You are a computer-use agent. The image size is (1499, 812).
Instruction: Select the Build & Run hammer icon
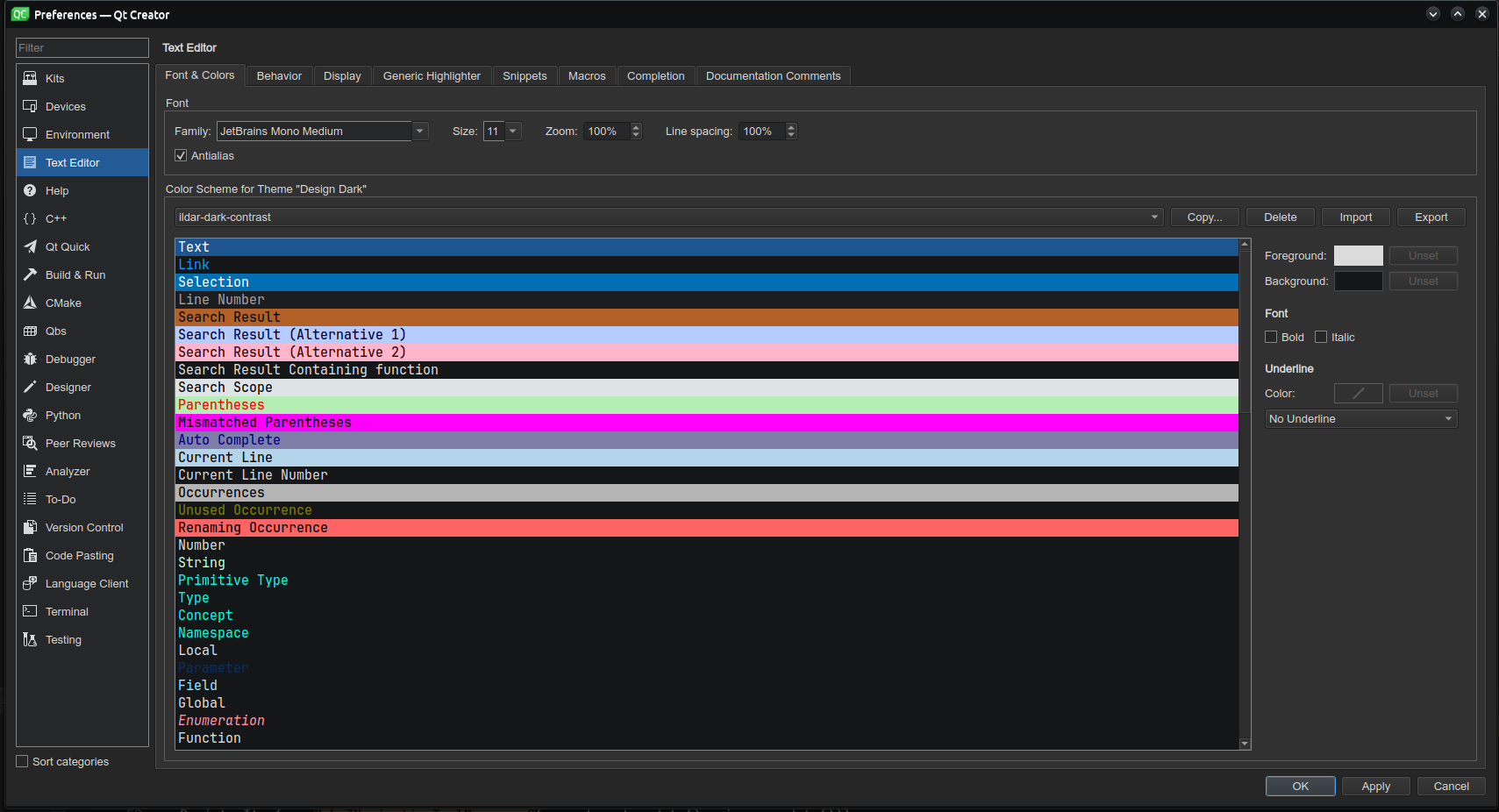(30, 274)
